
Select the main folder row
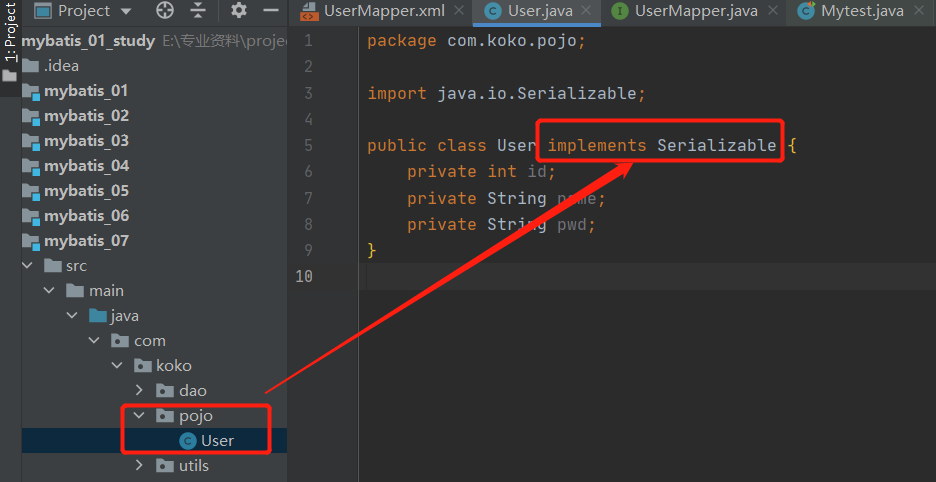[154, 290]
